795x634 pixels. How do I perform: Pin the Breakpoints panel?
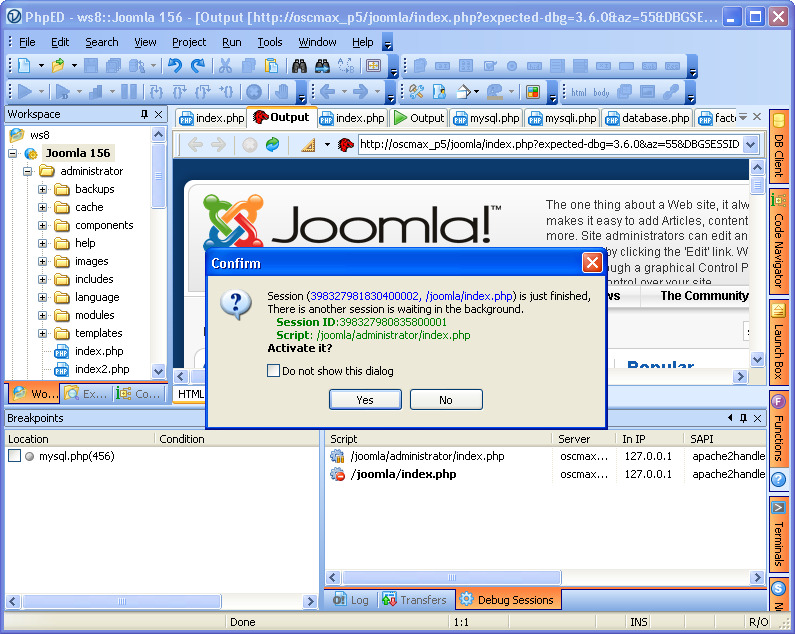coord(743,418)
